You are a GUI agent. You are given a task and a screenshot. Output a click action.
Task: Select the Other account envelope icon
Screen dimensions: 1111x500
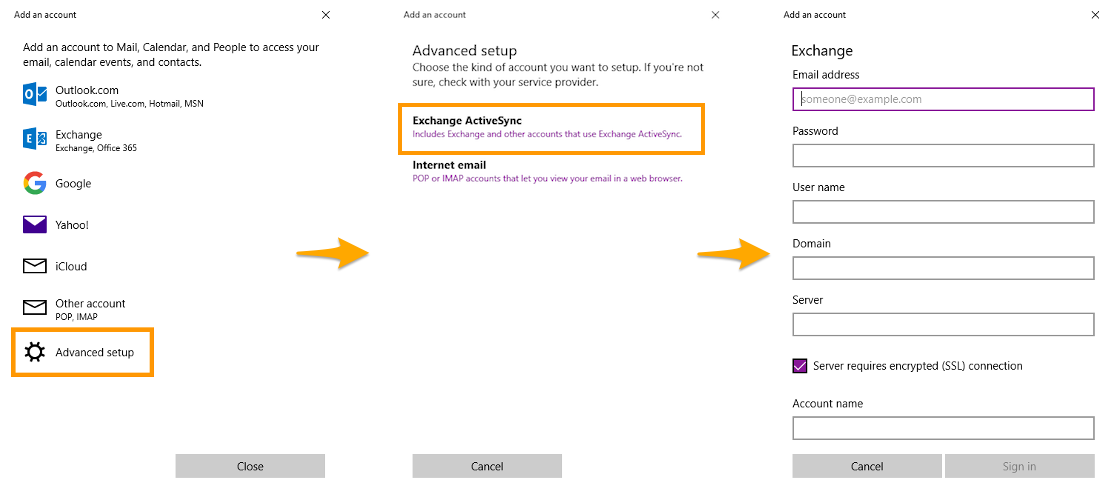pos(35,308)
